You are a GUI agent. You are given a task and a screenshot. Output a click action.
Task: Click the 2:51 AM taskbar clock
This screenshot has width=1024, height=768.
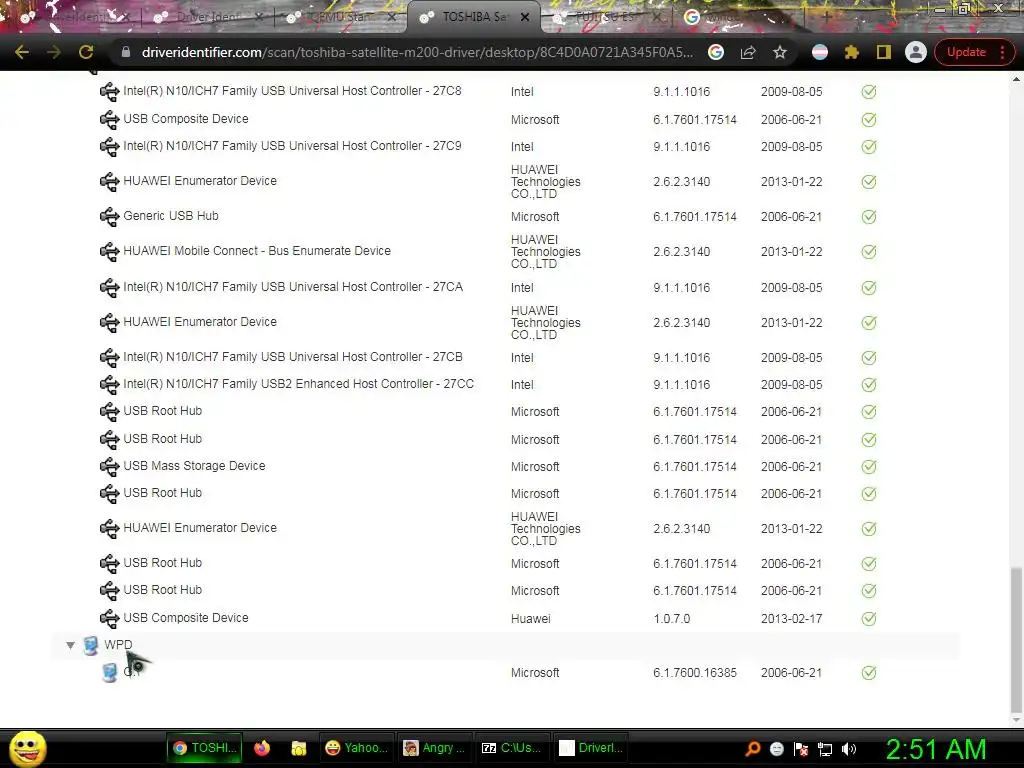point(936,749)
